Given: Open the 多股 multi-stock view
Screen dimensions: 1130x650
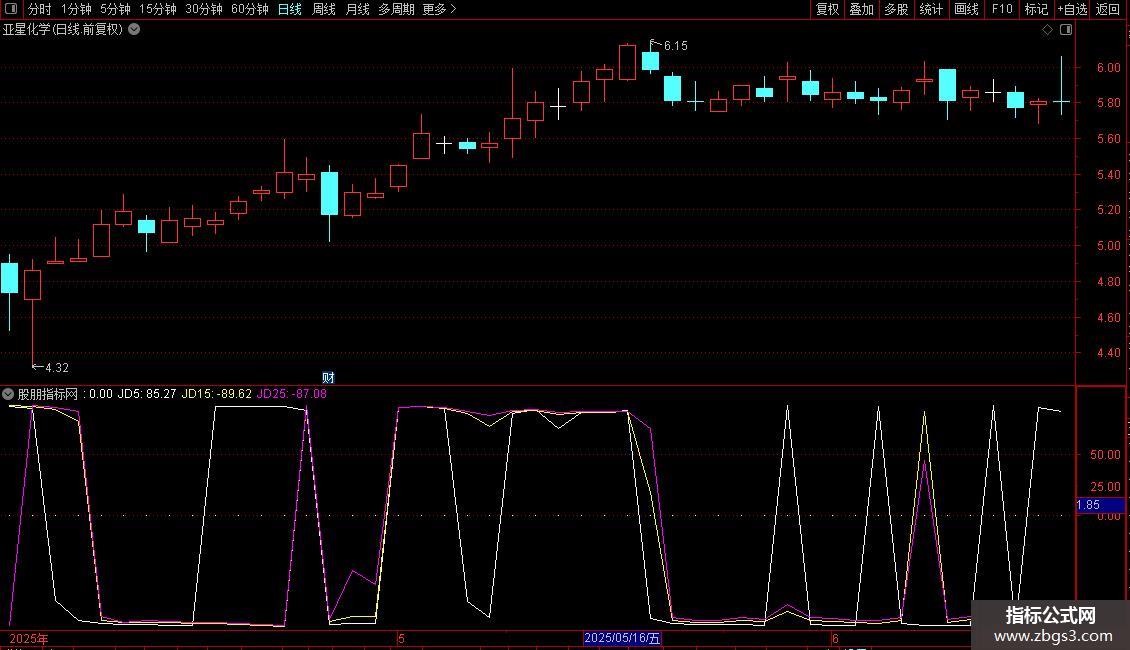Looking at the screenshot, I should tap(896, 9).
